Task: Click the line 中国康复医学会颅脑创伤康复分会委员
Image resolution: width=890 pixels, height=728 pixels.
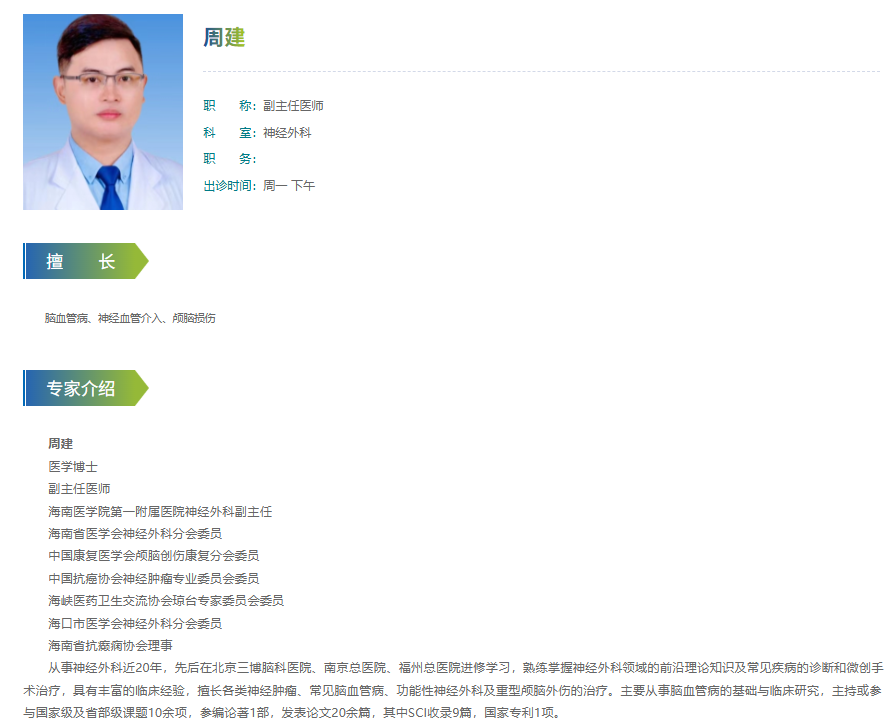Action: pyautogui.click(x=154, y=556)
